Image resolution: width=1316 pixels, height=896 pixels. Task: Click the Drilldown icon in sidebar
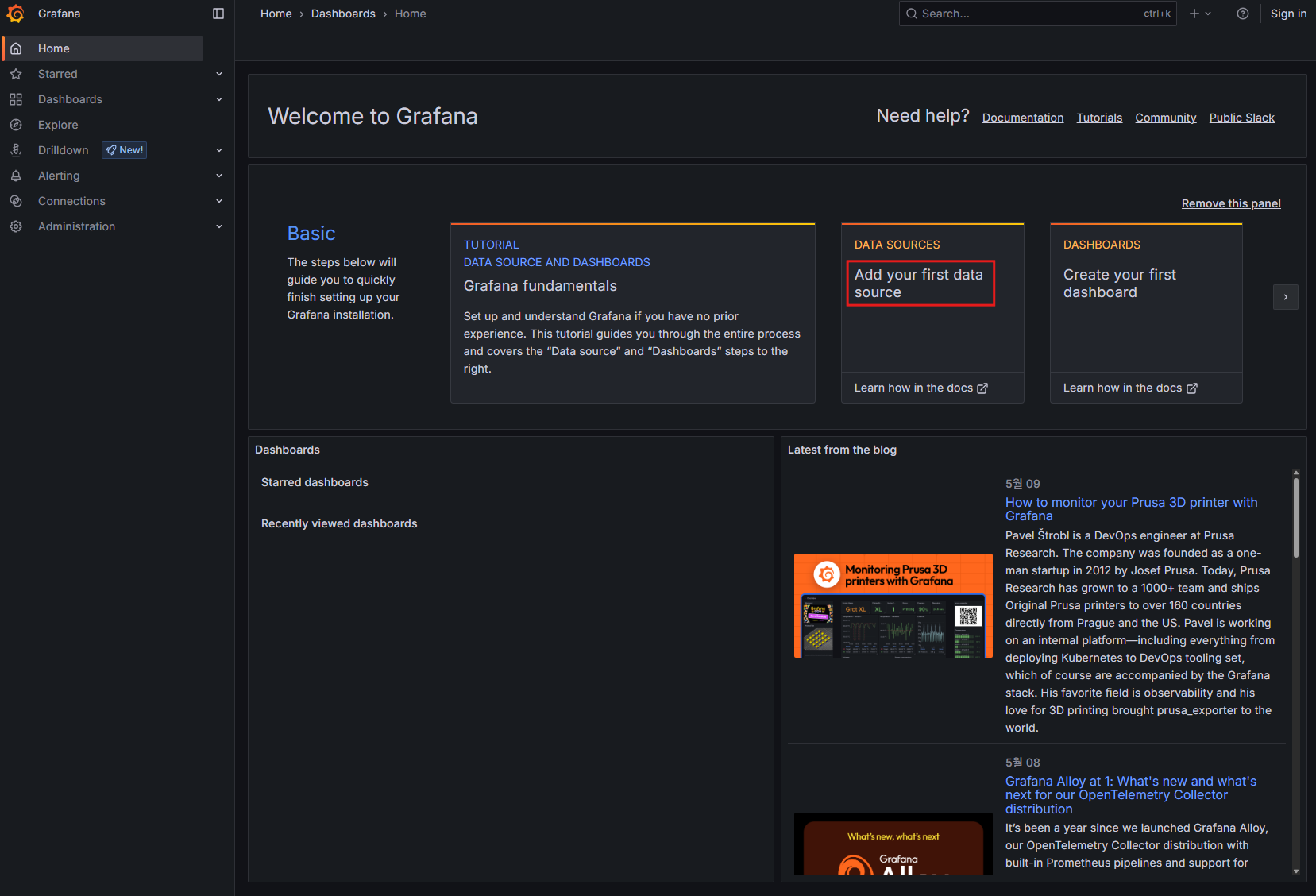pos(16,150)
